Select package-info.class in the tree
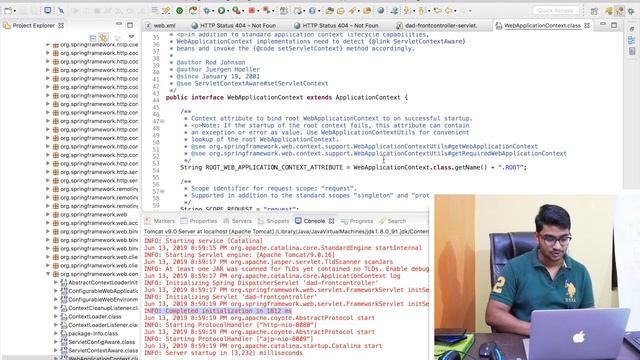 click(93, 333)
